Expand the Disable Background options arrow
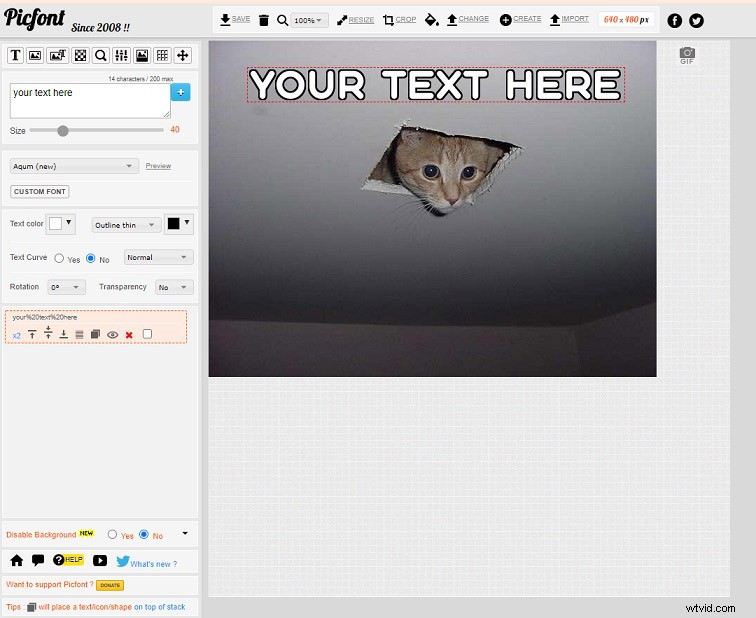 [185, 534]
